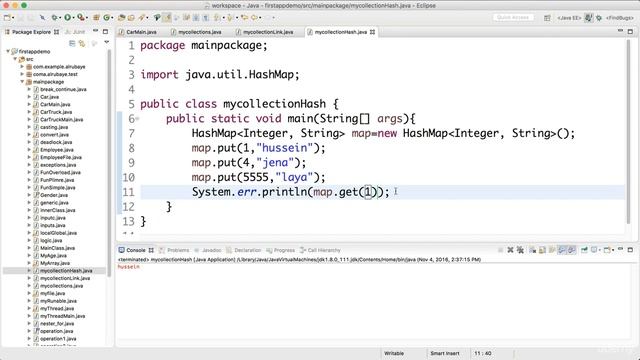Switch to the Debug perspective icon
The height and width of the screenshot is (360, 640).
tap(599, 18)
